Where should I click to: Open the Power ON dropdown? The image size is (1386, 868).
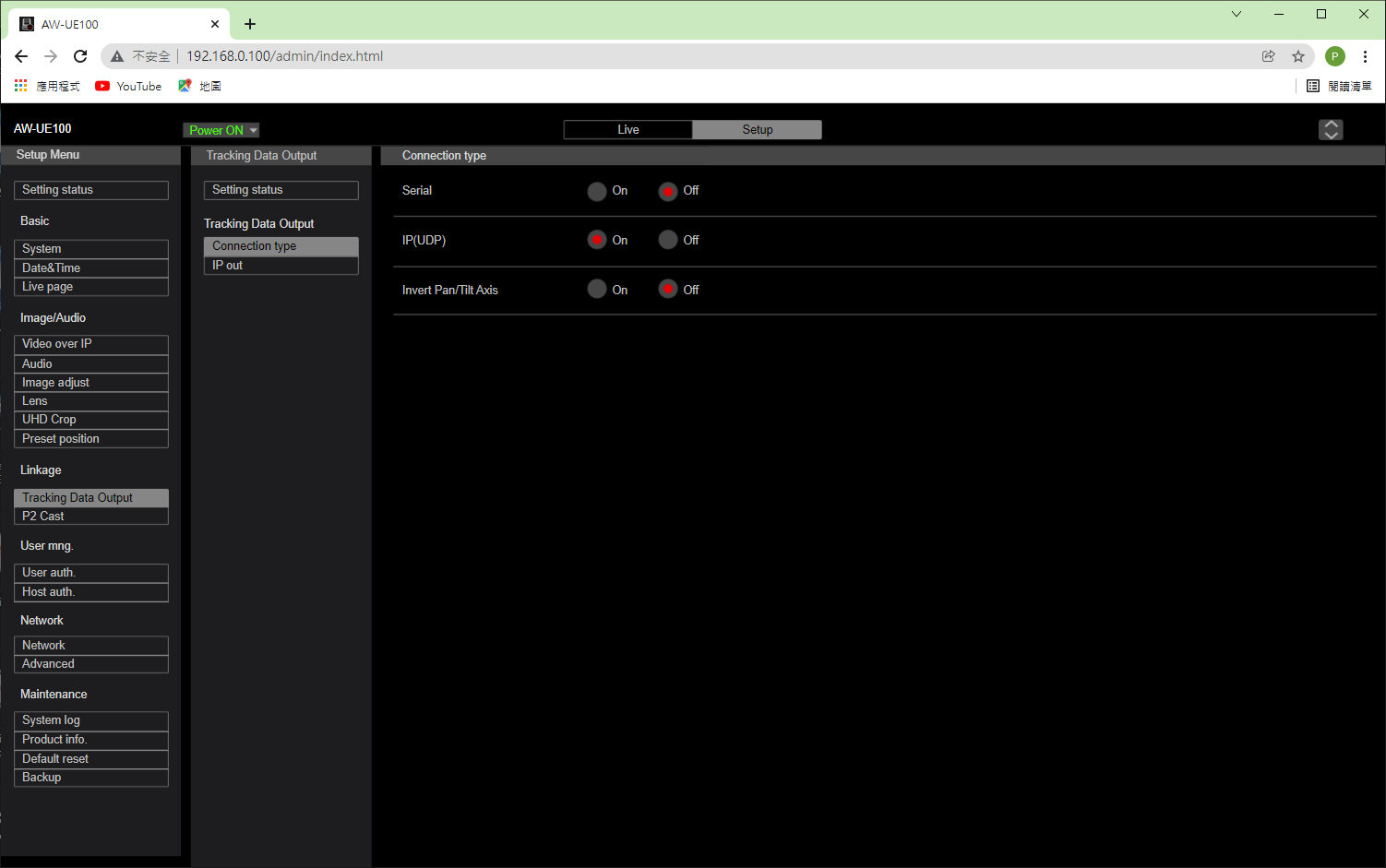[x=221, y=130]
